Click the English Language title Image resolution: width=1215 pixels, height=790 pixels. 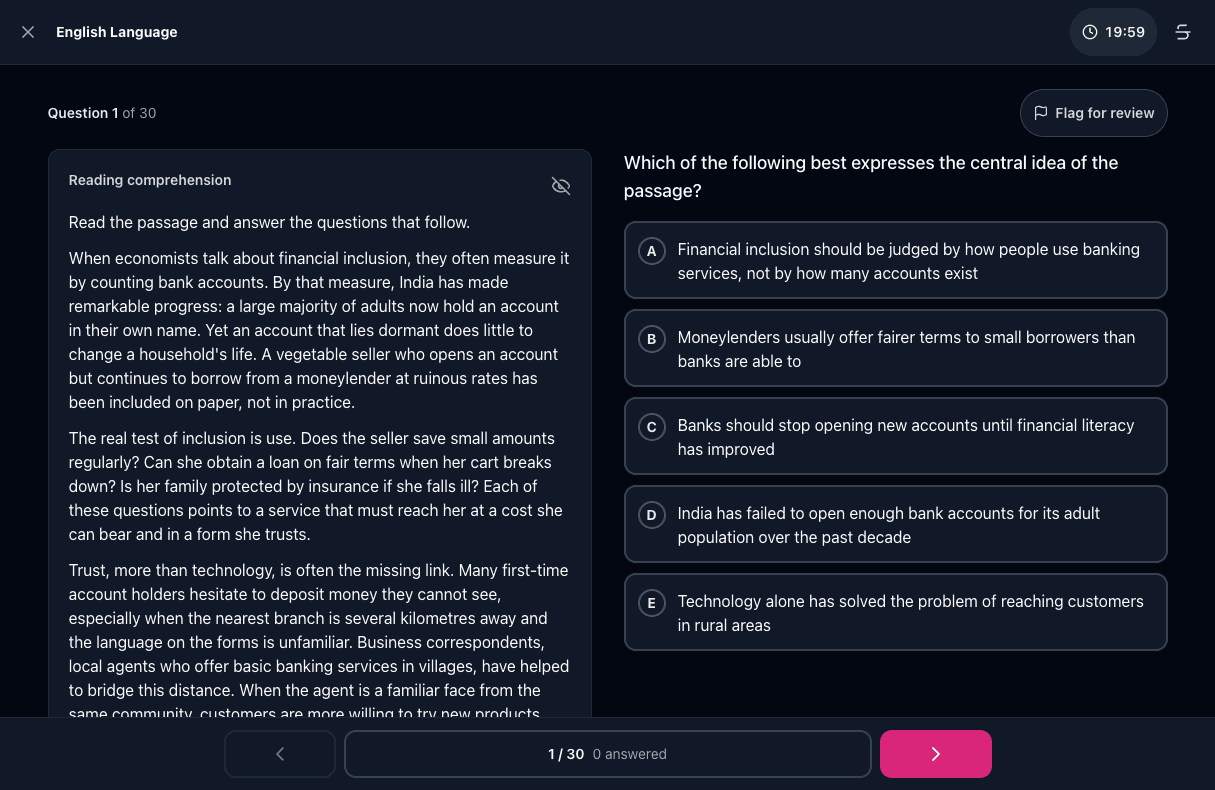[117, 32]
